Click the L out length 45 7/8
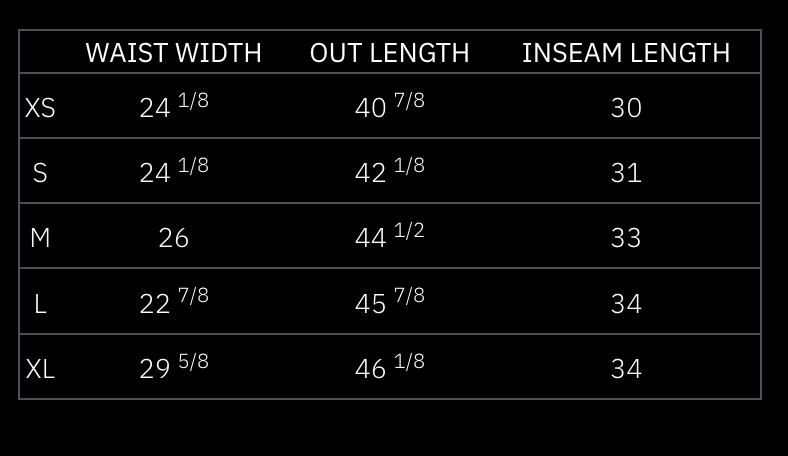 [x=389, y=302]
